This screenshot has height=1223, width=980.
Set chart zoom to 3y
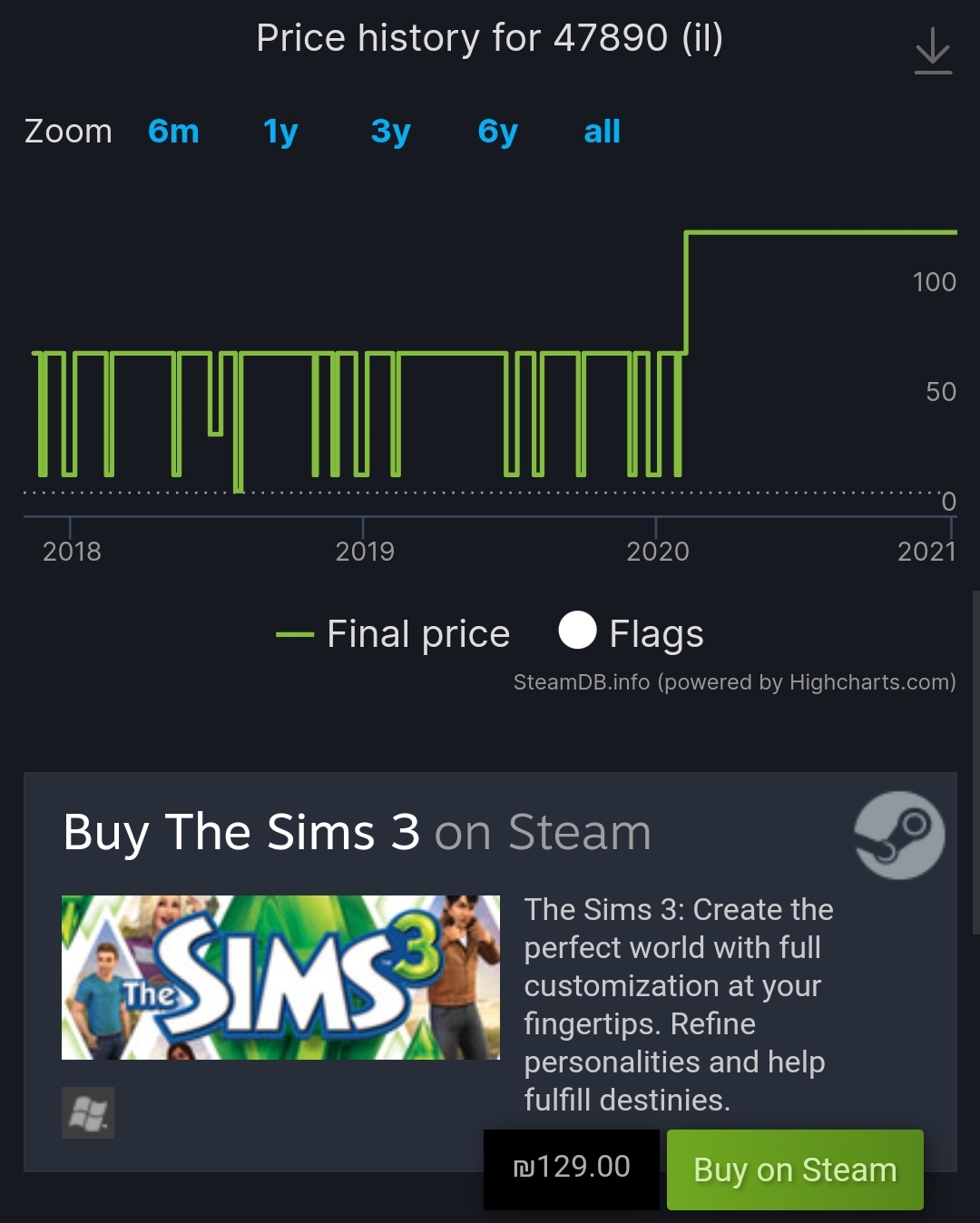[x=390, y=132]
